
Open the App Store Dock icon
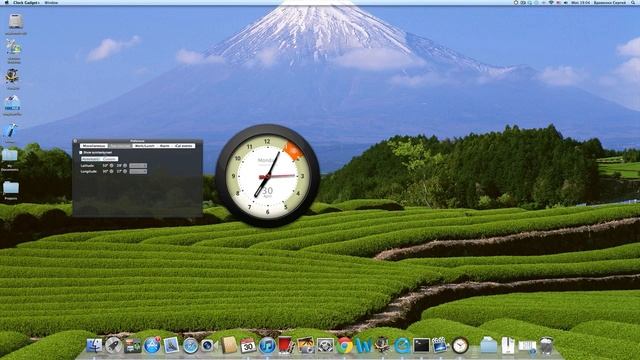click(x=152, y=345)
